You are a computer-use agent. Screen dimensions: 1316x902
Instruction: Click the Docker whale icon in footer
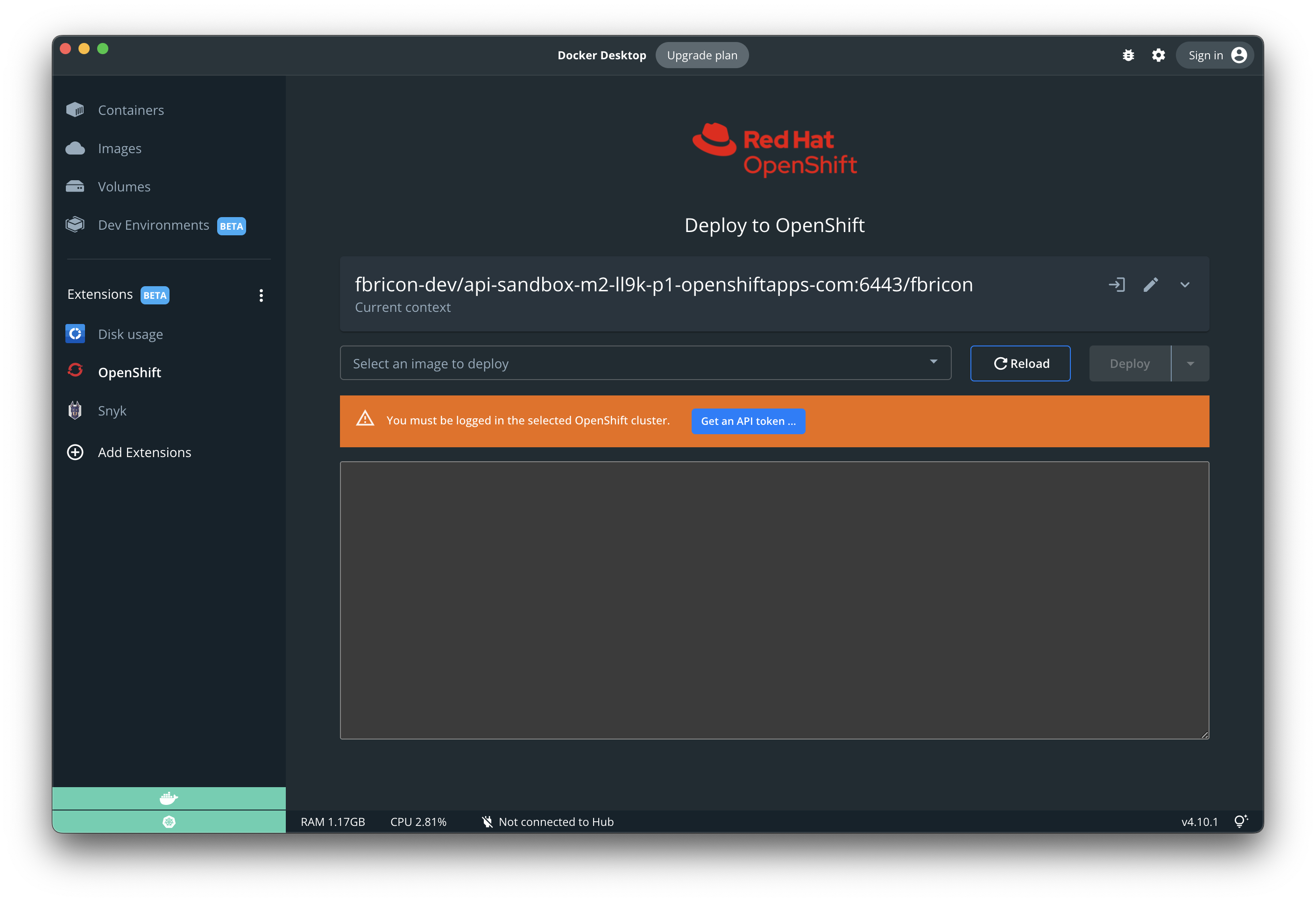click(168, 798)
